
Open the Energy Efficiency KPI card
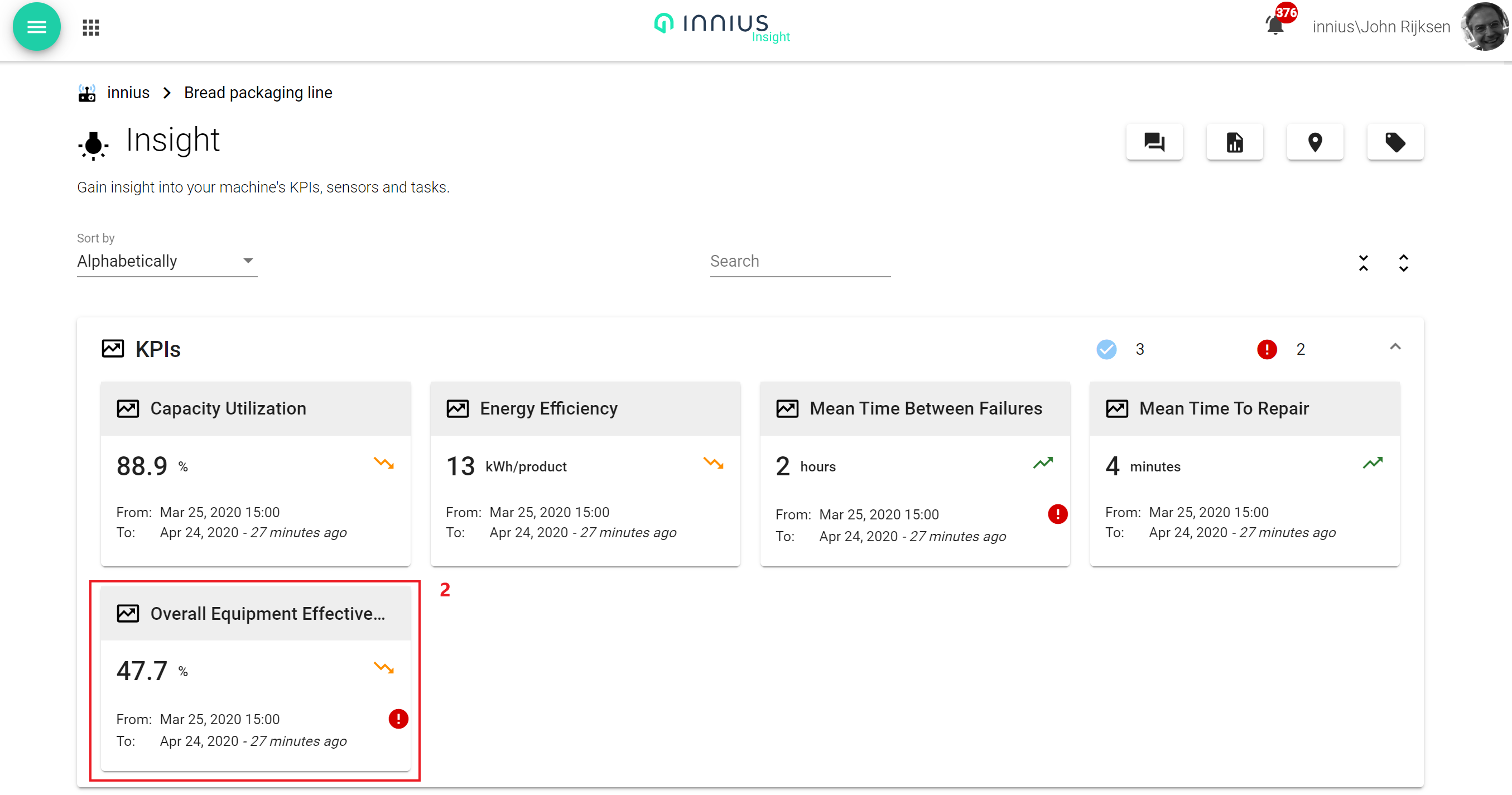585,474
